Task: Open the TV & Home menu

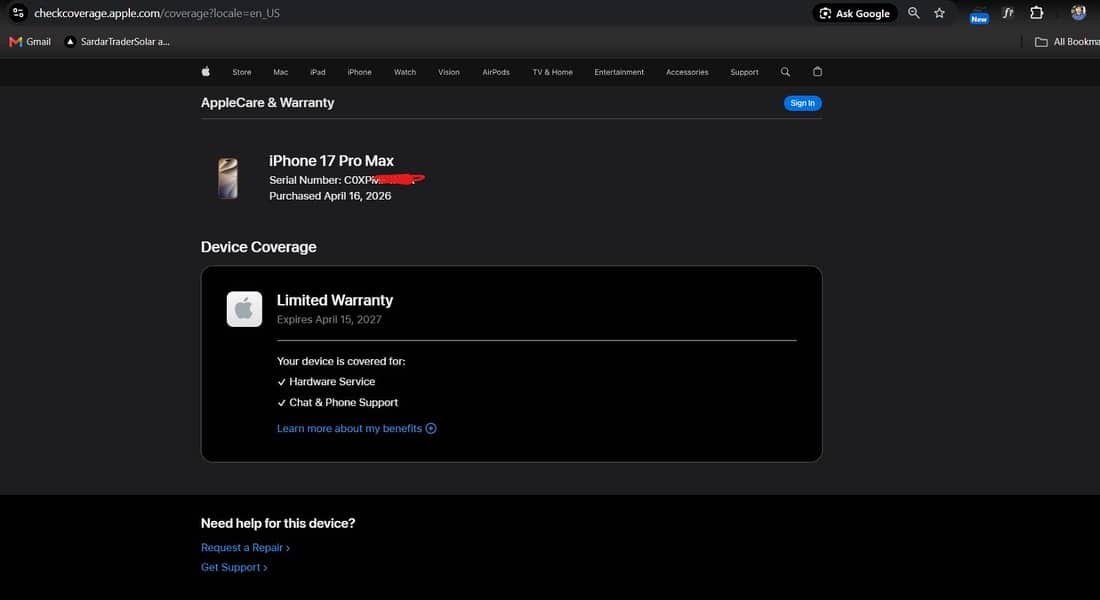Action: (x=553, y=72)
